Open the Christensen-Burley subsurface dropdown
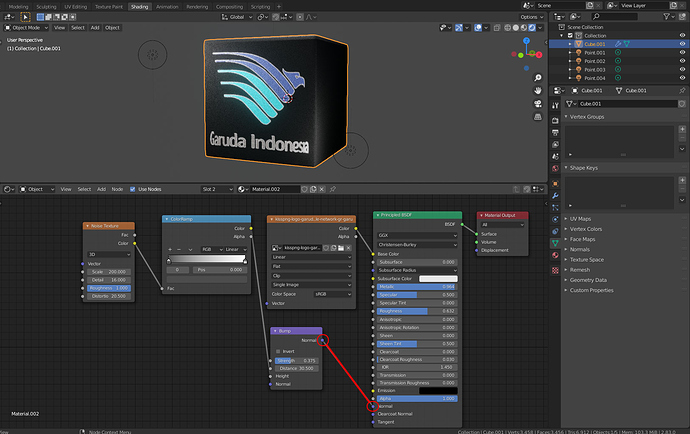This screenshot has width=690, height=434. [417, 245]
